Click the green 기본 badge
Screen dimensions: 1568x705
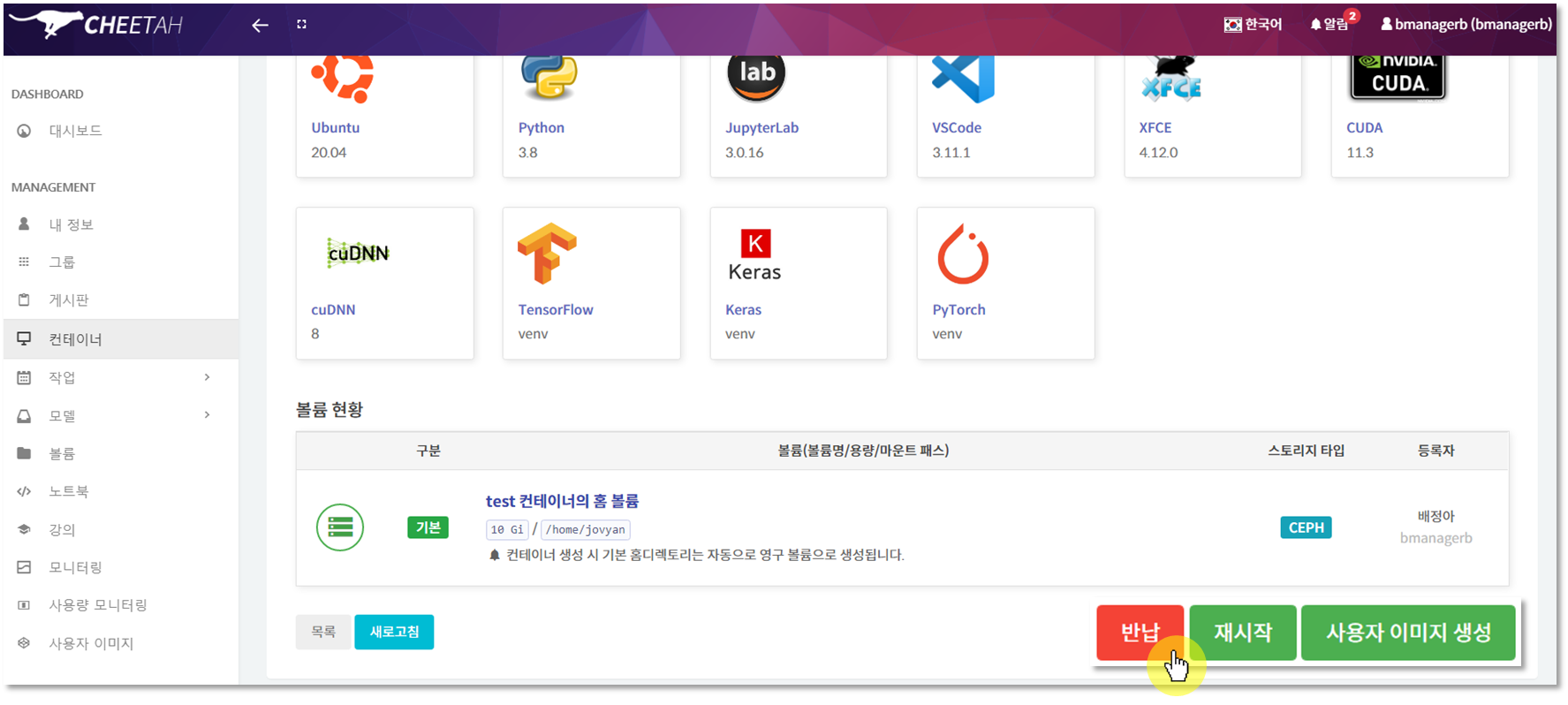pyautogui.click(x=428, y=527)
